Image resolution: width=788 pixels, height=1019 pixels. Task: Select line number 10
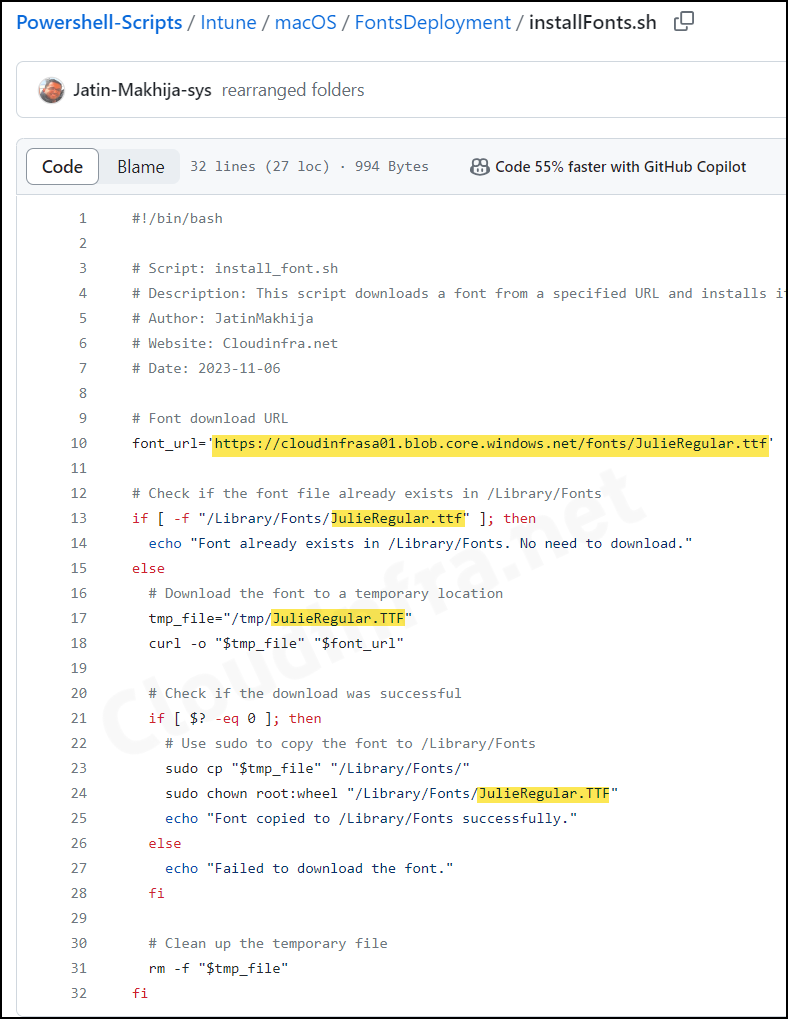(x=79, y=443)
